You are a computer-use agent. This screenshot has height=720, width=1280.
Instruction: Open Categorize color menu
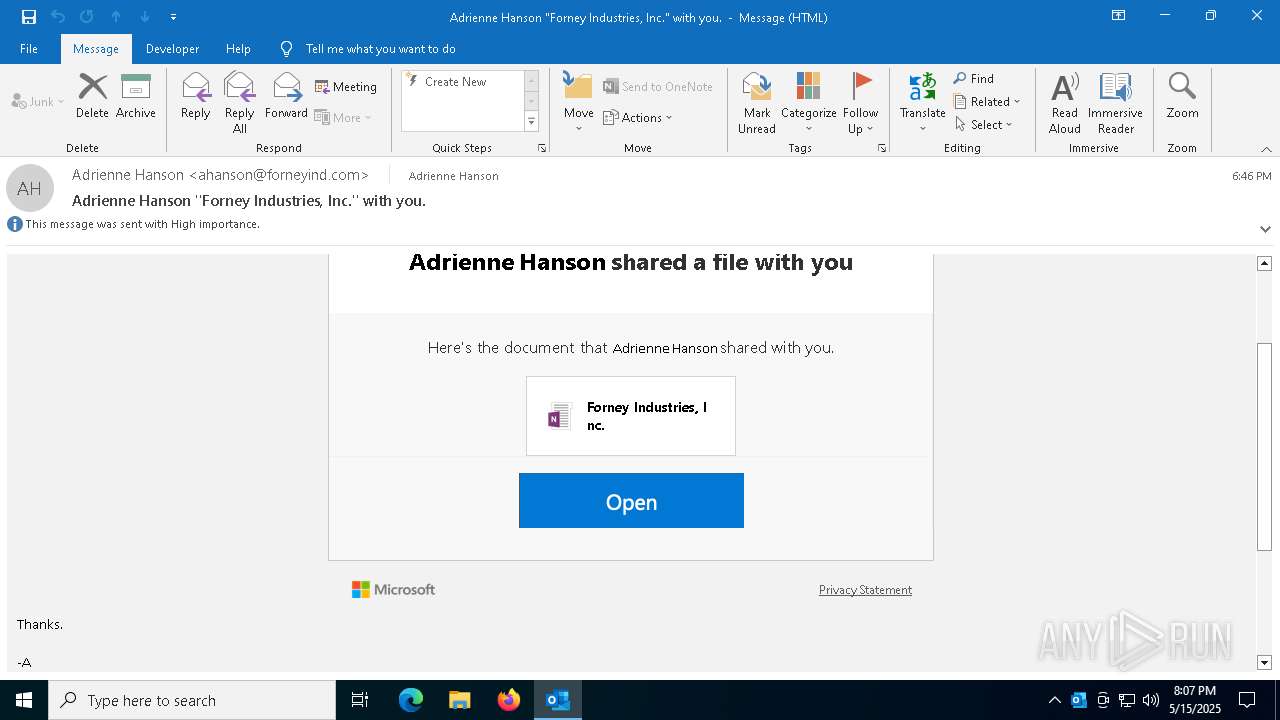click(809, 102)
